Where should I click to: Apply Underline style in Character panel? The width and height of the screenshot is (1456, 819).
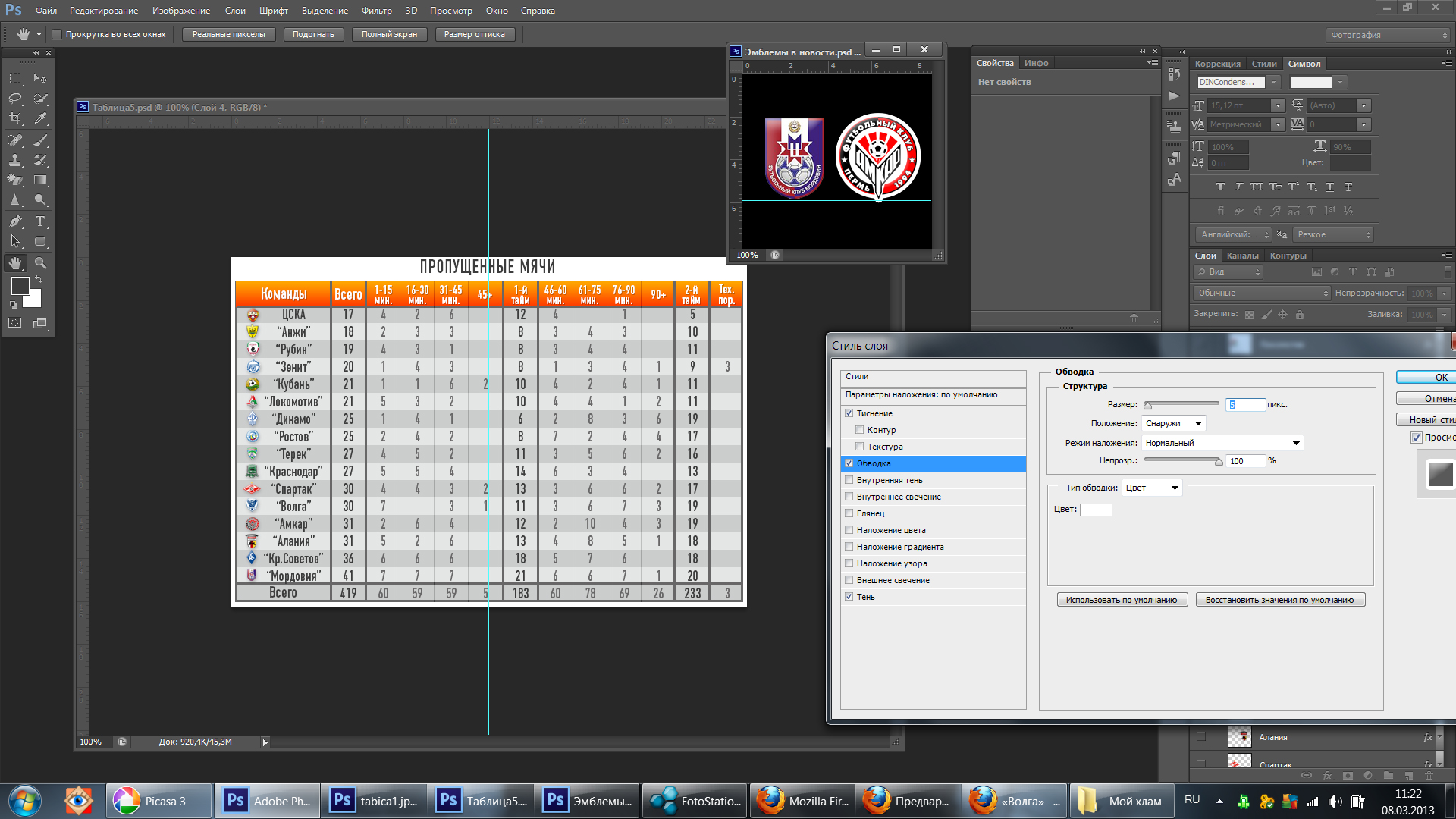(x=1329, y=187)
